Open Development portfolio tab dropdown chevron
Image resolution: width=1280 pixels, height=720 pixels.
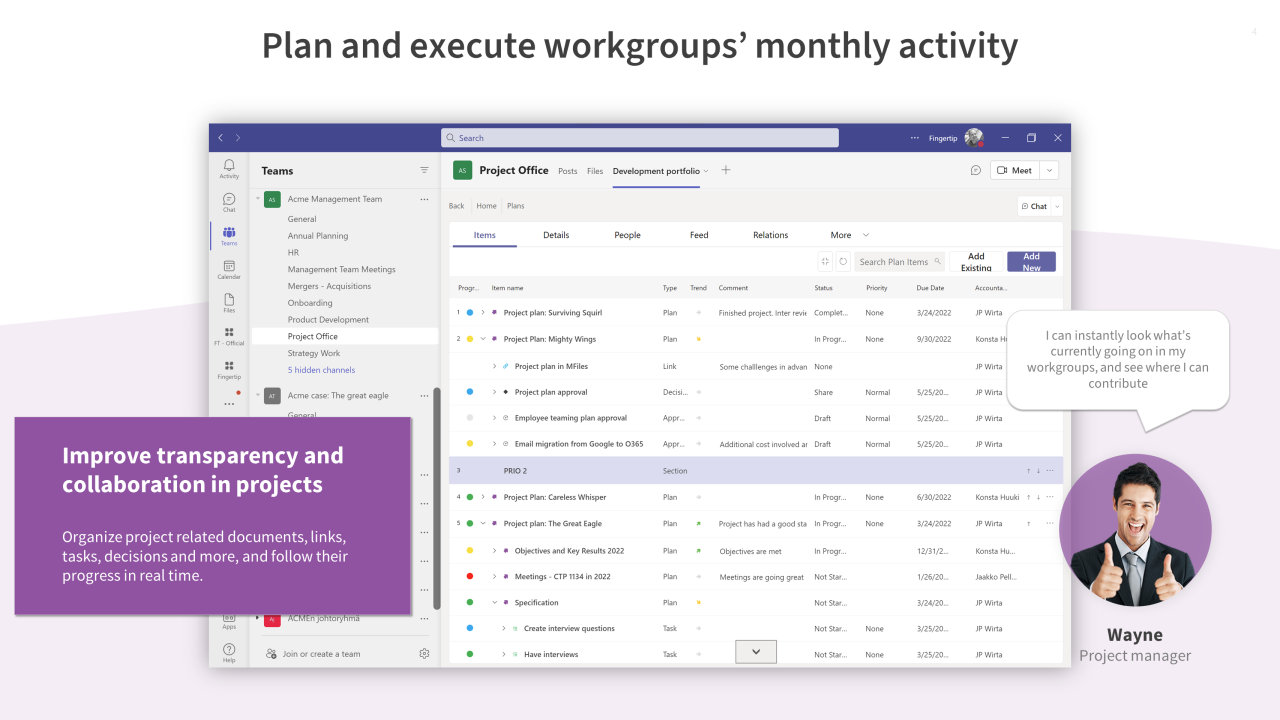click(x=706, y=171)
